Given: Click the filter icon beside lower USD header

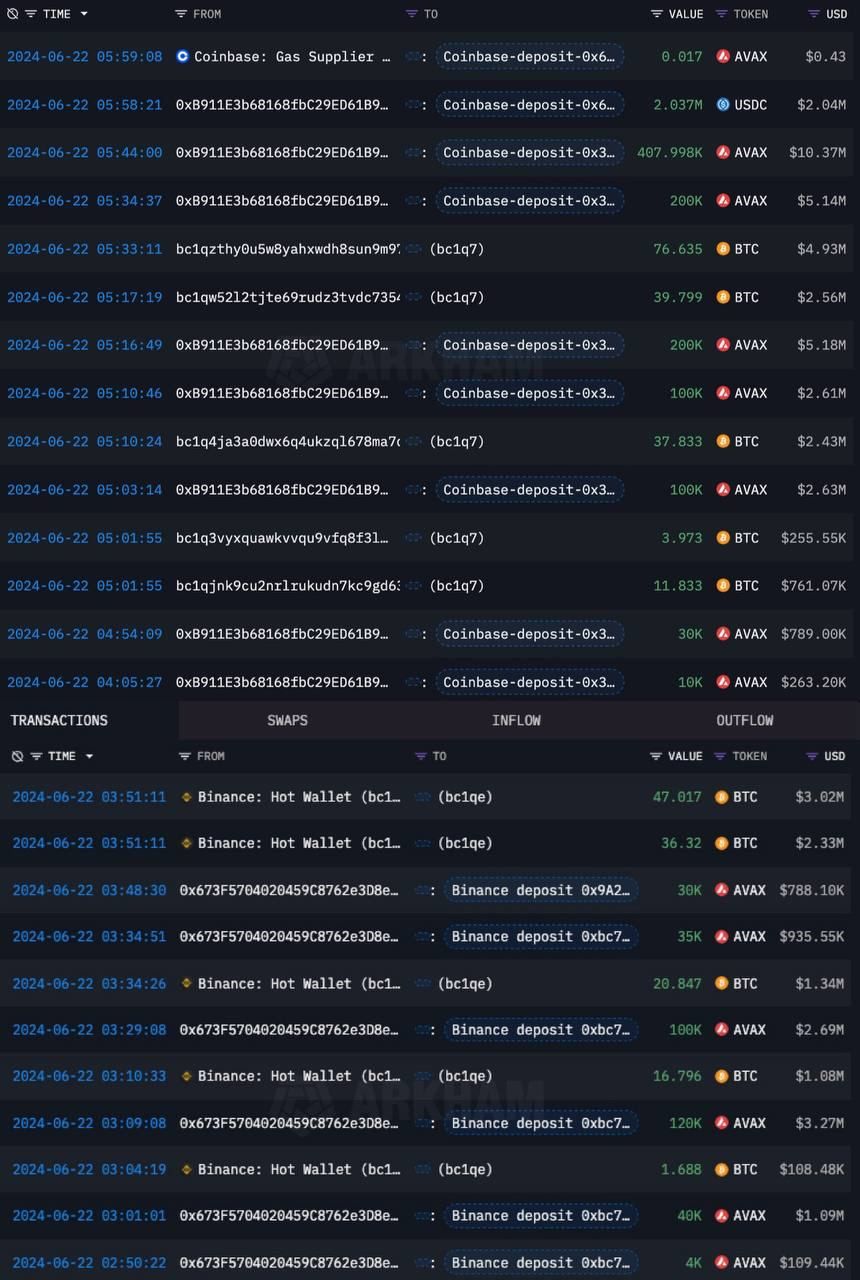Looking at the screenshot, I should point(813,756).
